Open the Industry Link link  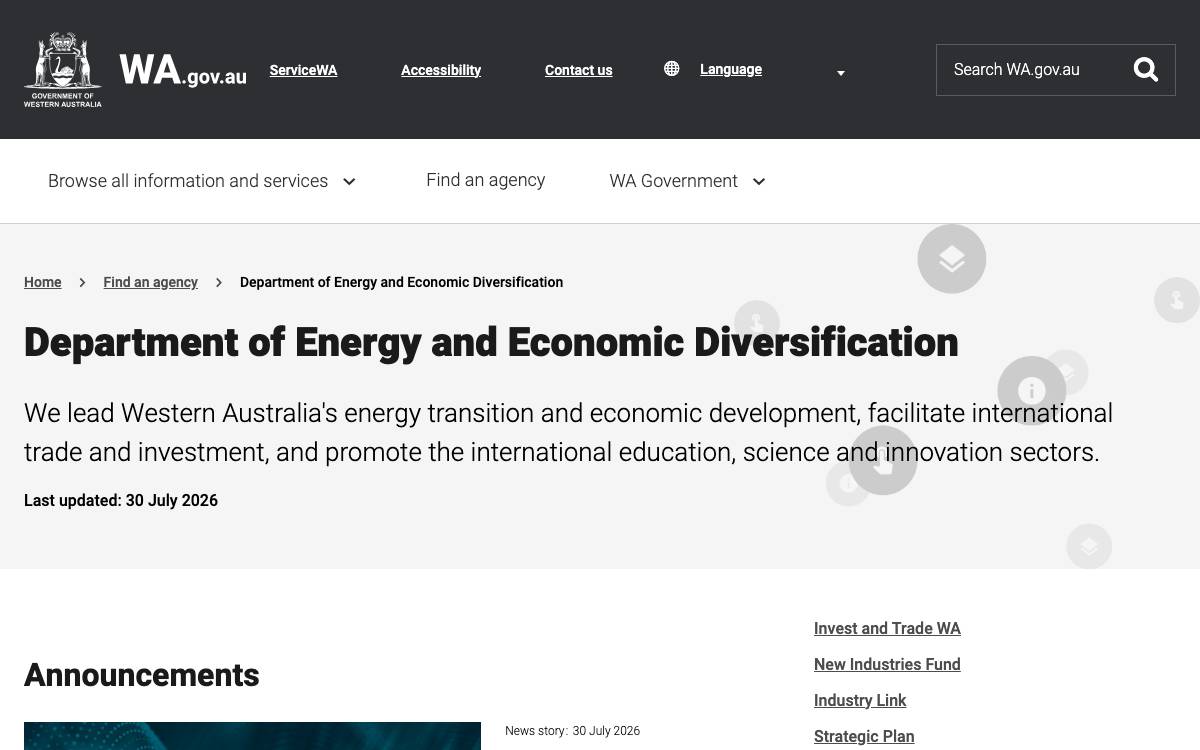pos(860,700)
